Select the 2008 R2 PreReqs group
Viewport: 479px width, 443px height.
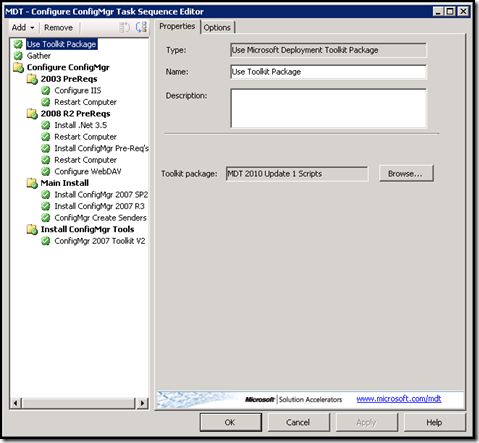[75, 114]
